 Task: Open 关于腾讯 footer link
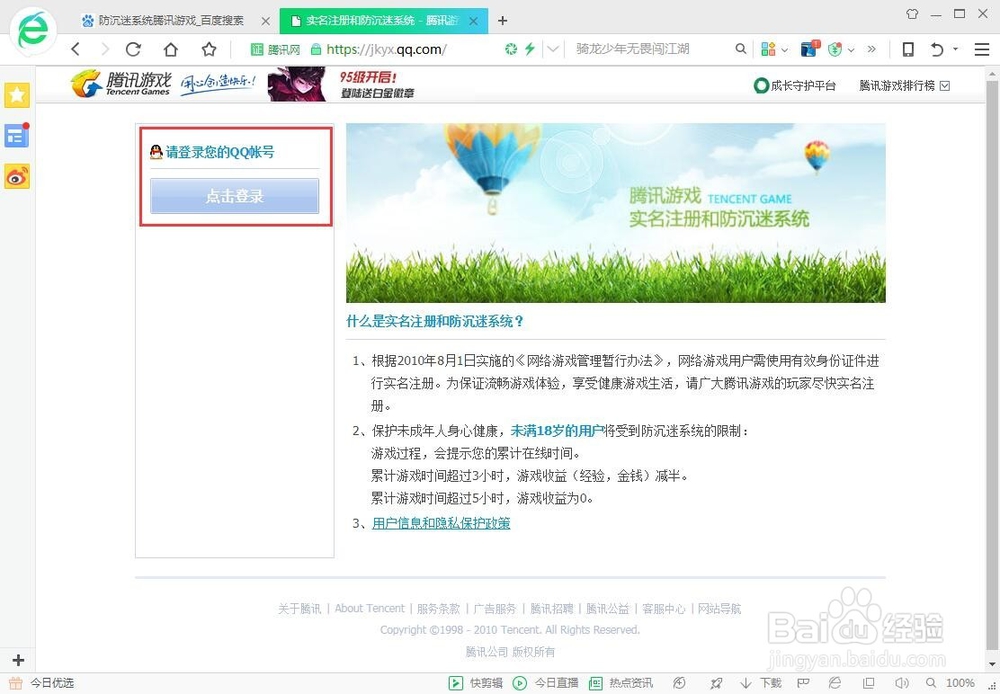click(x=299, y=609)
